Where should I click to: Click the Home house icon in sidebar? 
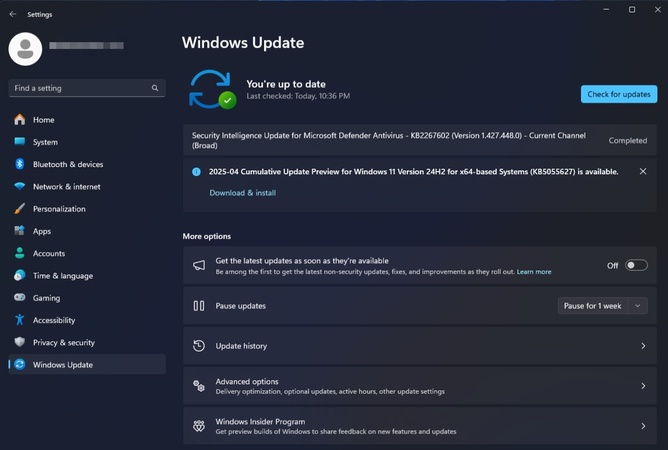click(x=20, y=120)
